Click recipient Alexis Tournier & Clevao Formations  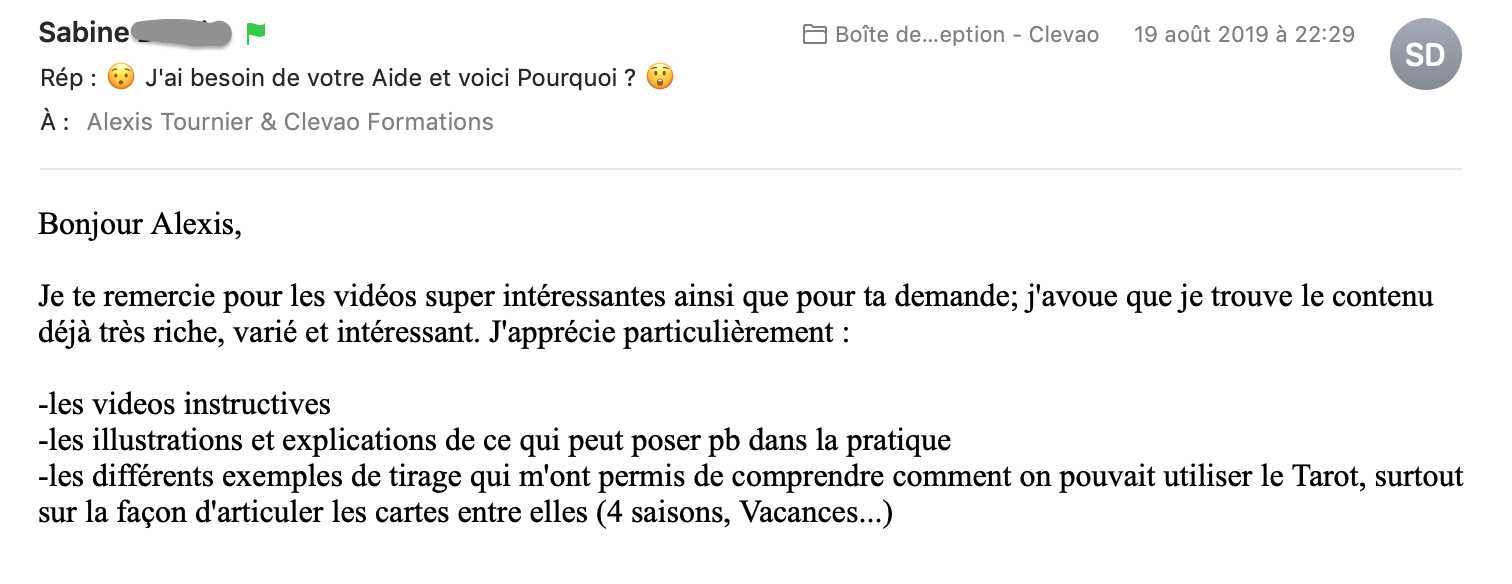coord(290,122)
